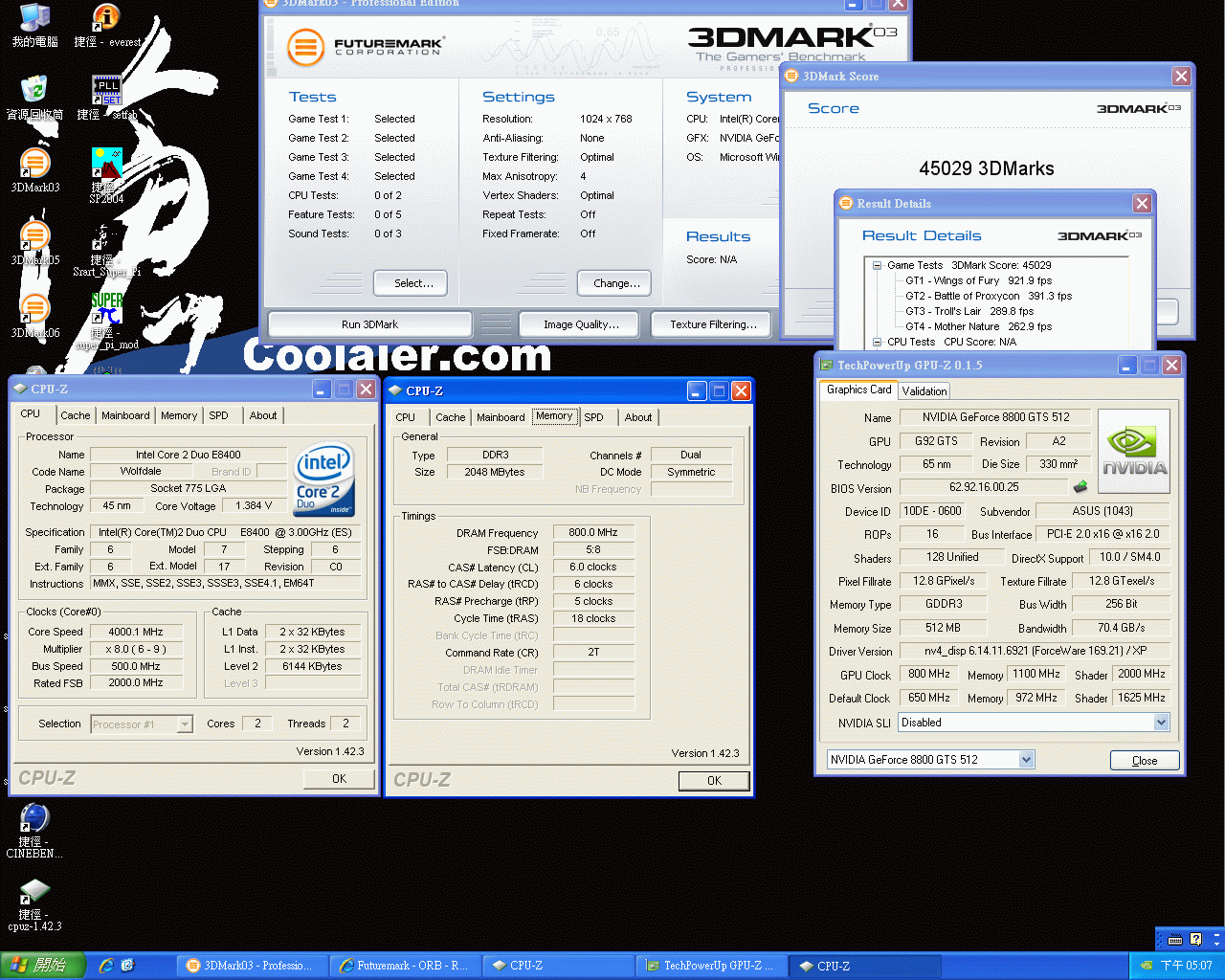The image size is (1225, 980).
Task: Select the GT2 - Battle of Proxycon result
Action: point(989,296)
